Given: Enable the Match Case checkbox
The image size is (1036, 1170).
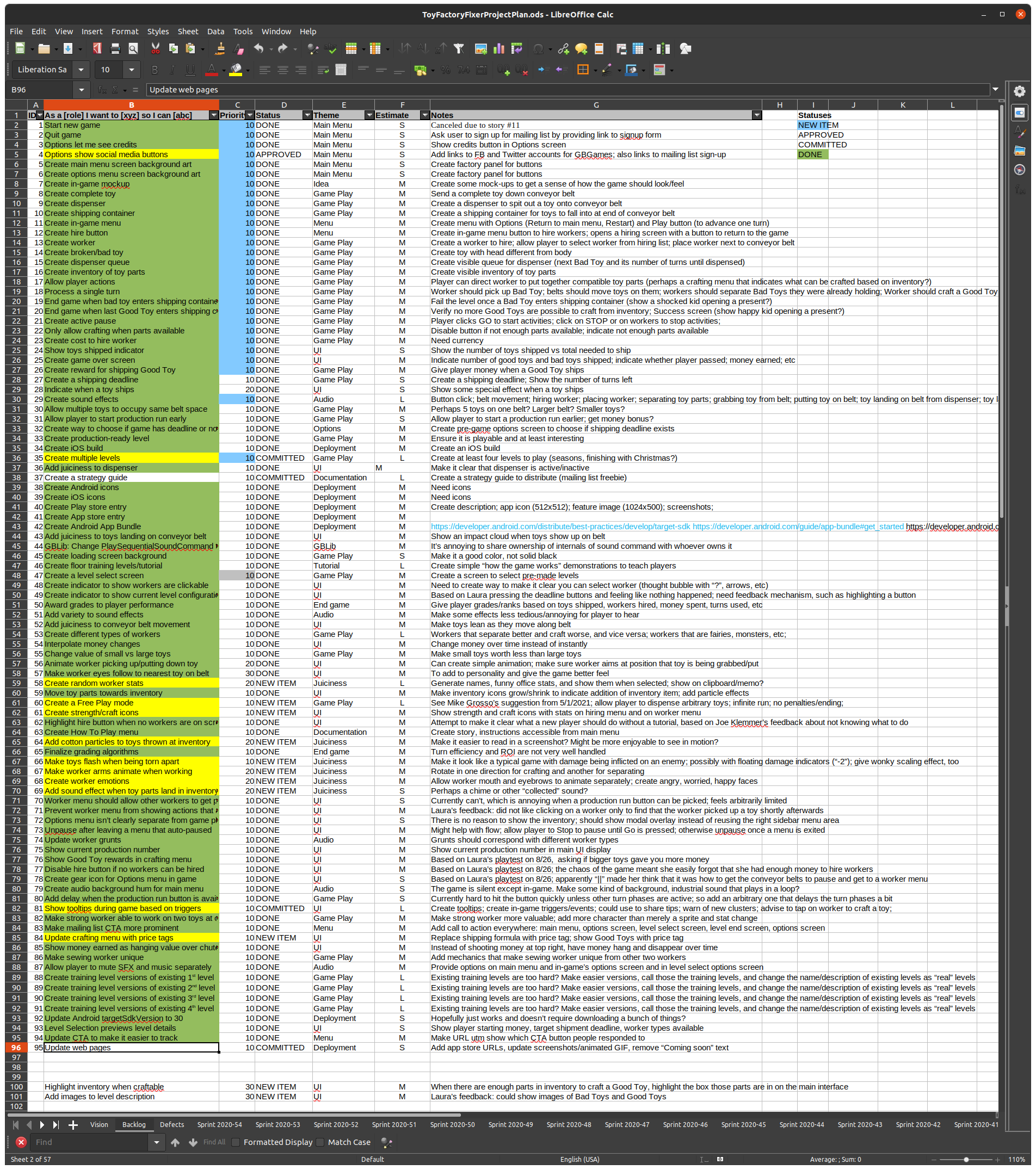Looking at the screenshot, I should point(320,1142).
